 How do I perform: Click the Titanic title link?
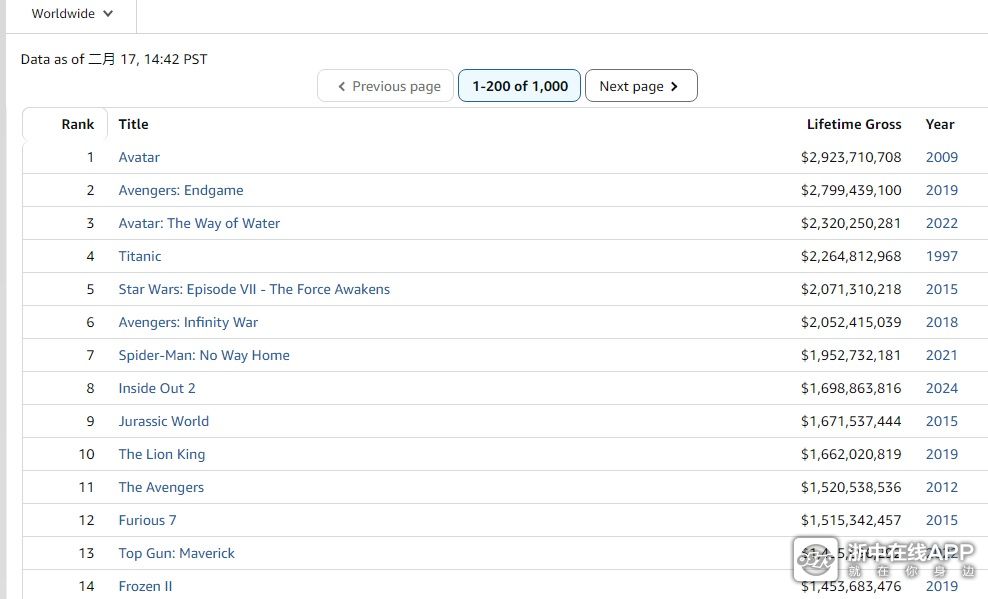(140, 256)
